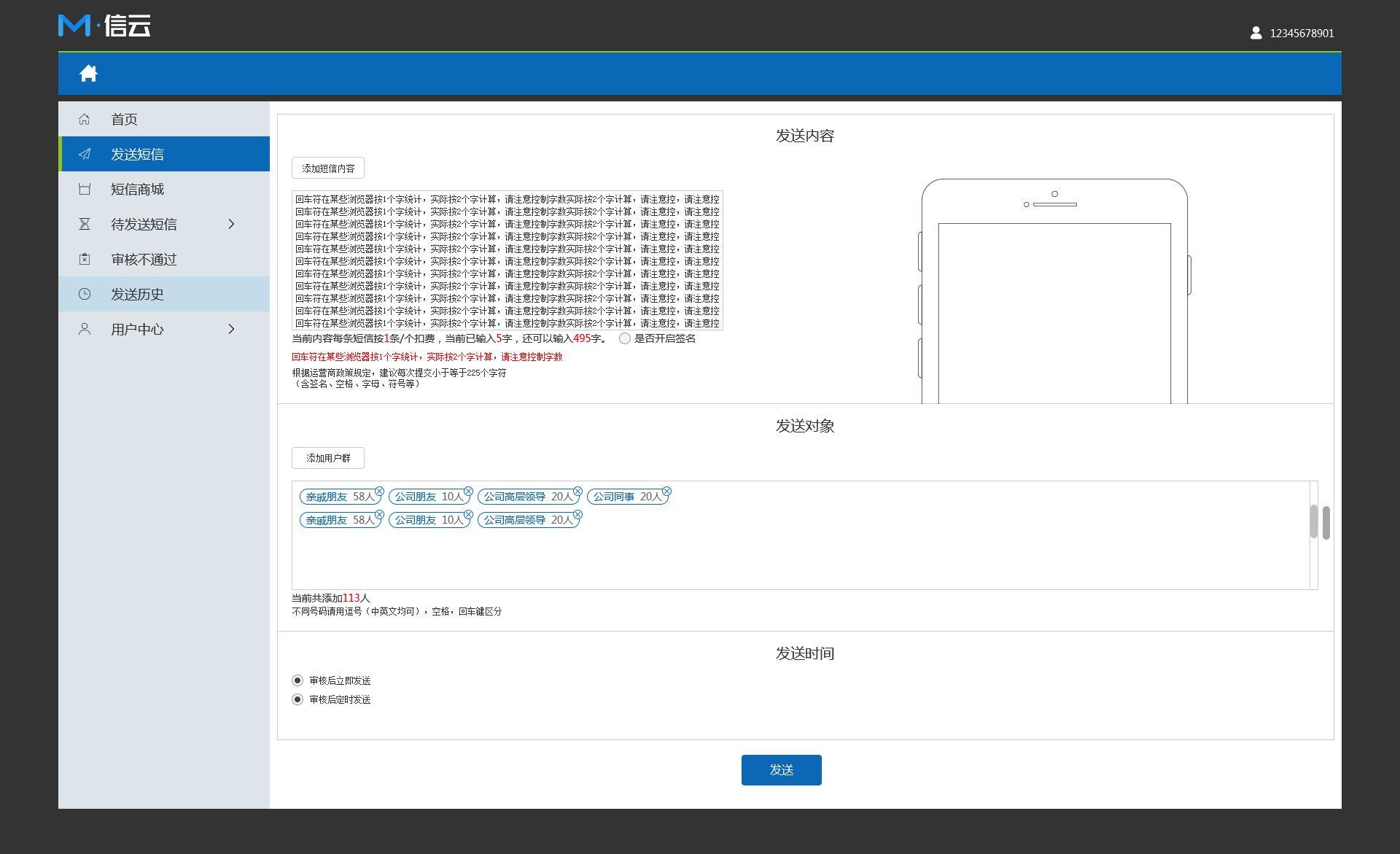The image size is (1400, 854).
Task: Click the 首页 home icon
Action: [84, 119]
